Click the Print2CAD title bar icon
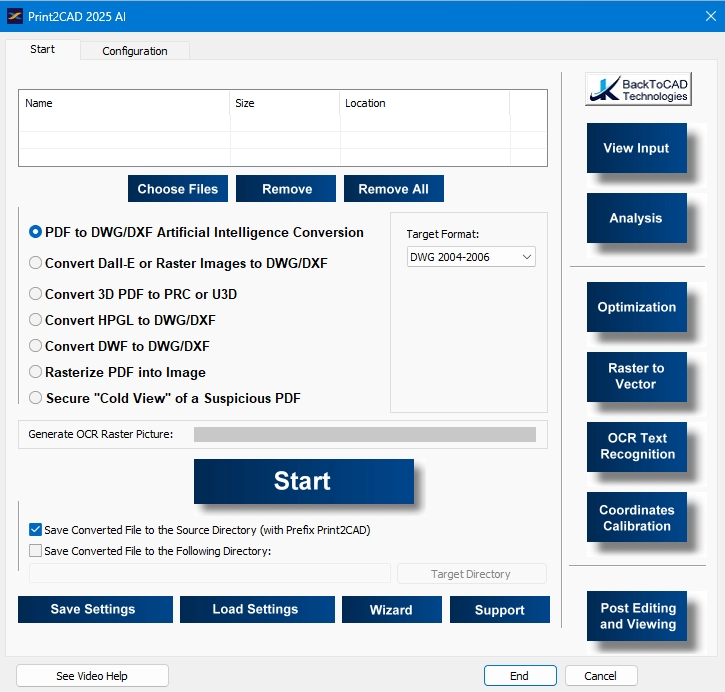The image size is (725, 692). [x=14, y=17]
